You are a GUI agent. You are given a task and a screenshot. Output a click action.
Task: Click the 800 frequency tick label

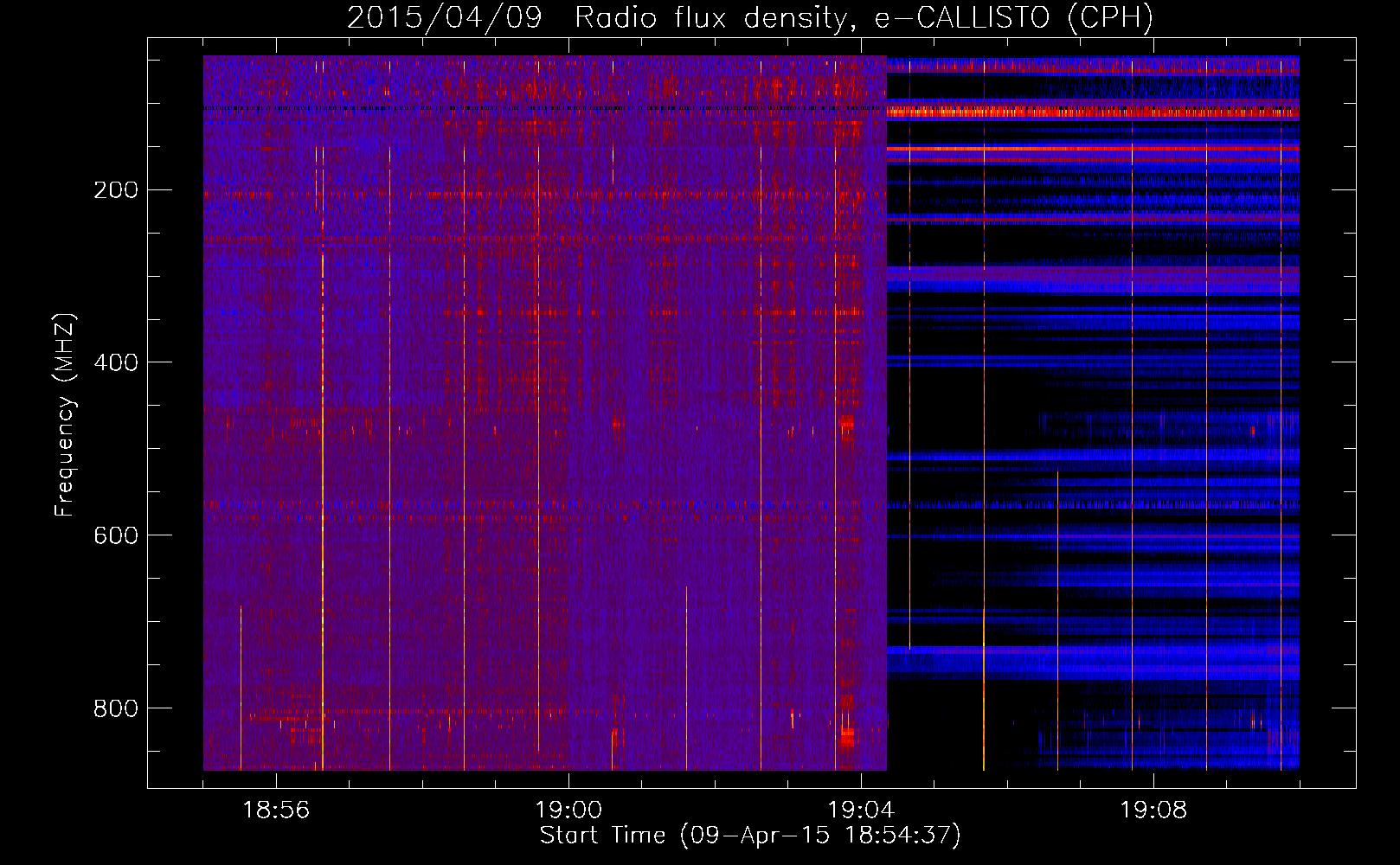click(x=116, y=708)
